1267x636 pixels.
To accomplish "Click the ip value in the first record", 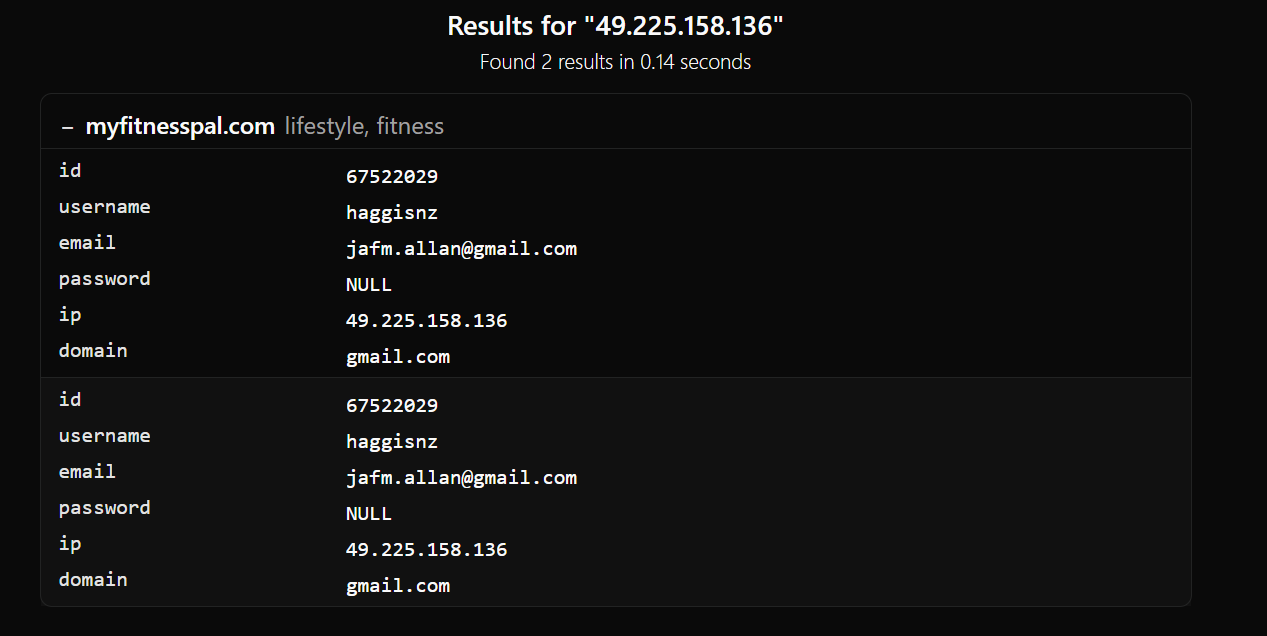I will click(x=426, y=321).
